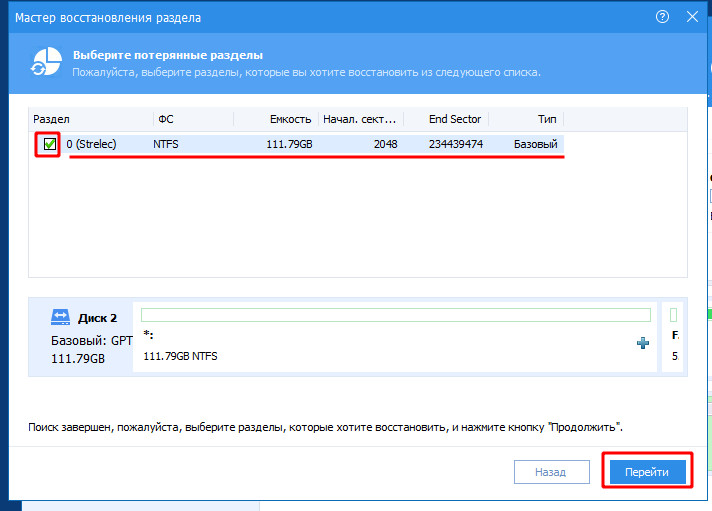This screenshot has width=712, height=511.
Task: Click the Диск 2 label
Action: pos(98,318)
